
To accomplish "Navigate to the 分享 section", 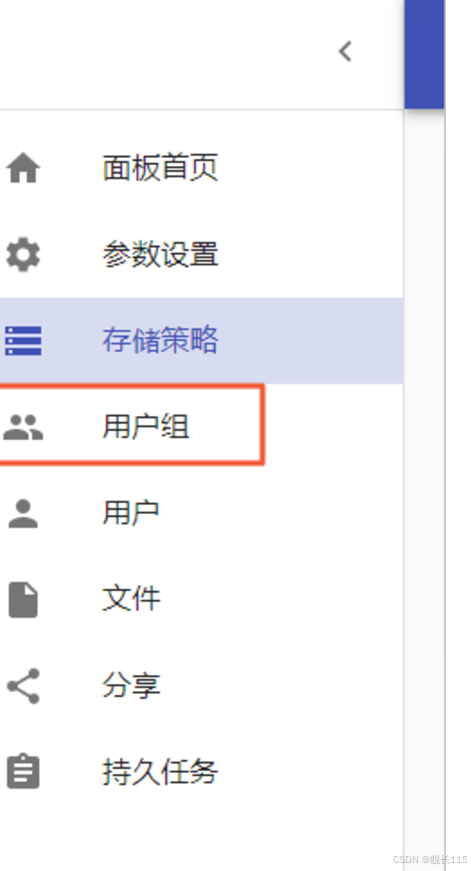I will (202, 685).
